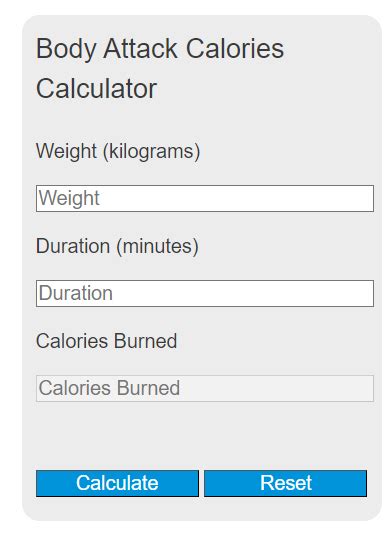This screenshot has width=389, height=549.
Task: Select the word Calculator in the title
Action: [x=97, y=89]
